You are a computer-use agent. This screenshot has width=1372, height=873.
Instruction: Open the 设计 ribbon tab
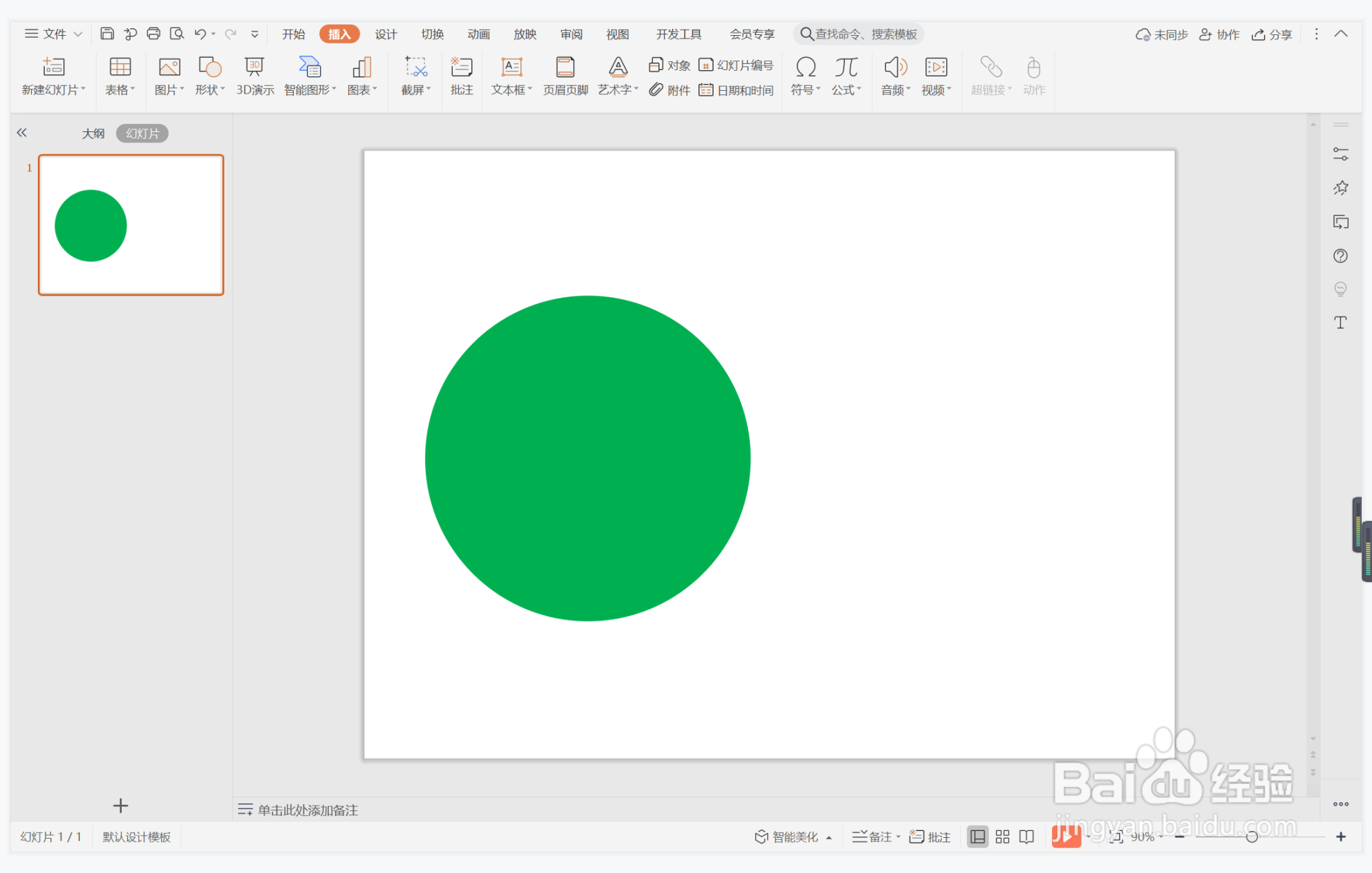[386, 34]
